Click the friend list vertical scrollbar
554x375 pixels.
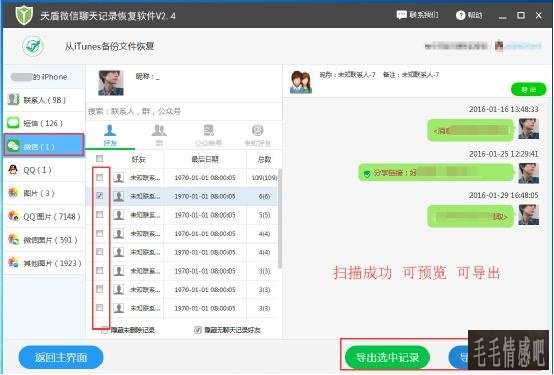(x=280, y=219)
